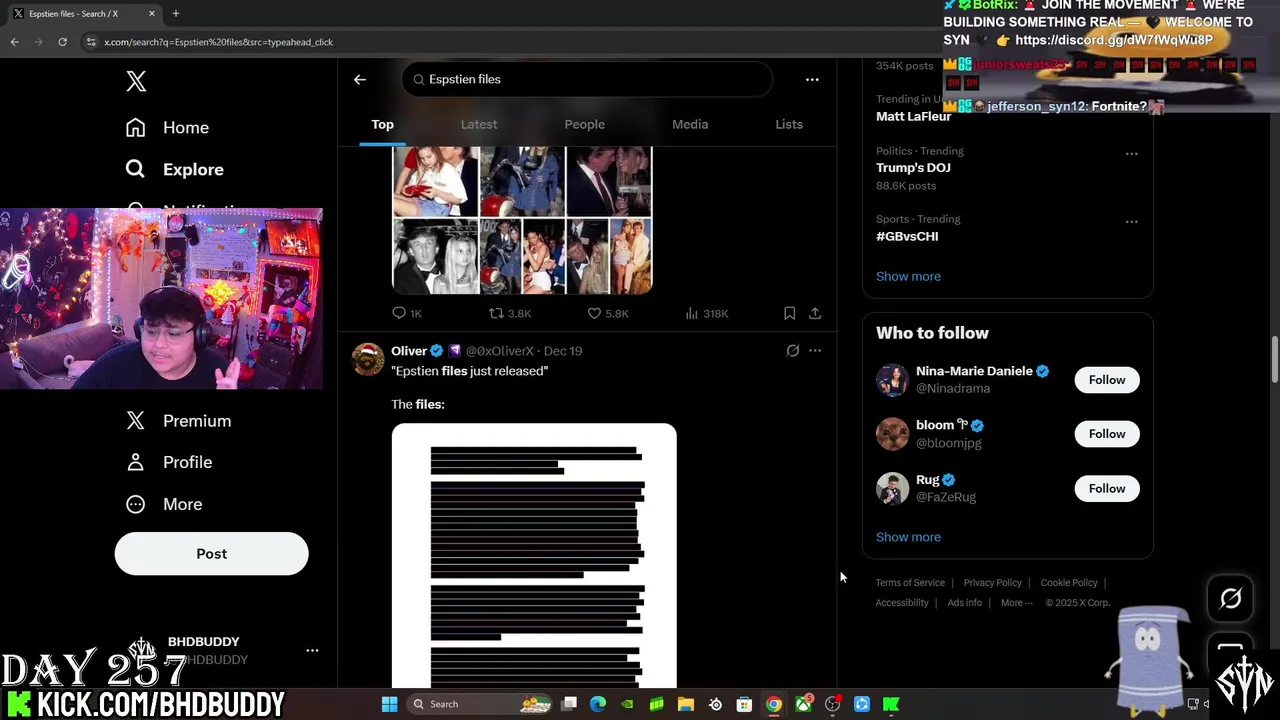Follow Rug @FaZeRug
This screenshot has width=1280, height=720.
pyautogui.click(x=1107, y=489)
